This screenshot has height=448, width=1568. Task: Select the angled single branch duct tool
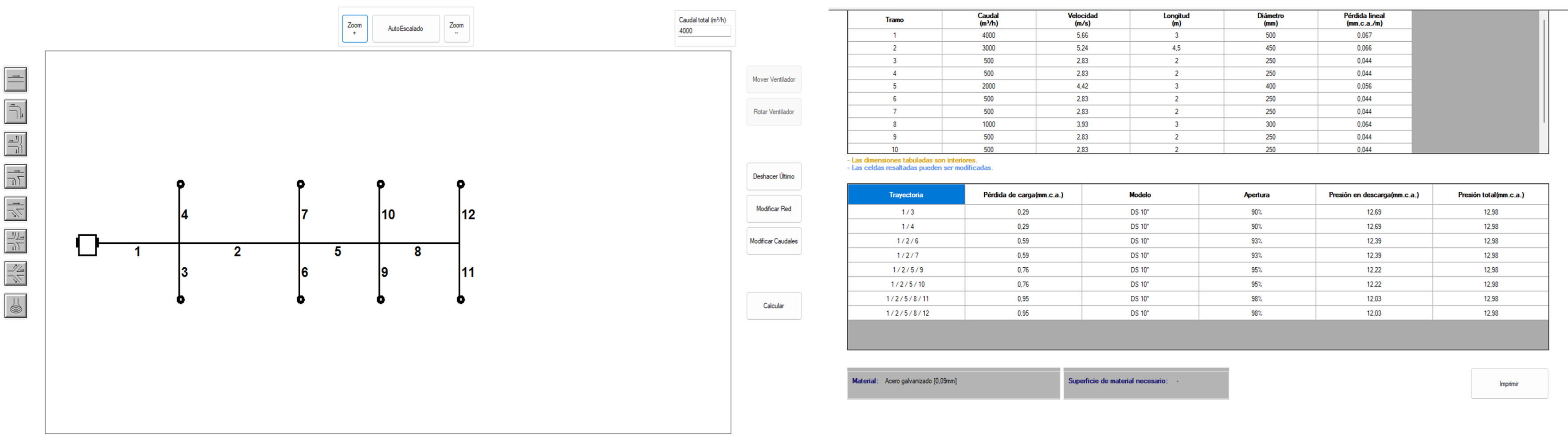16,209
